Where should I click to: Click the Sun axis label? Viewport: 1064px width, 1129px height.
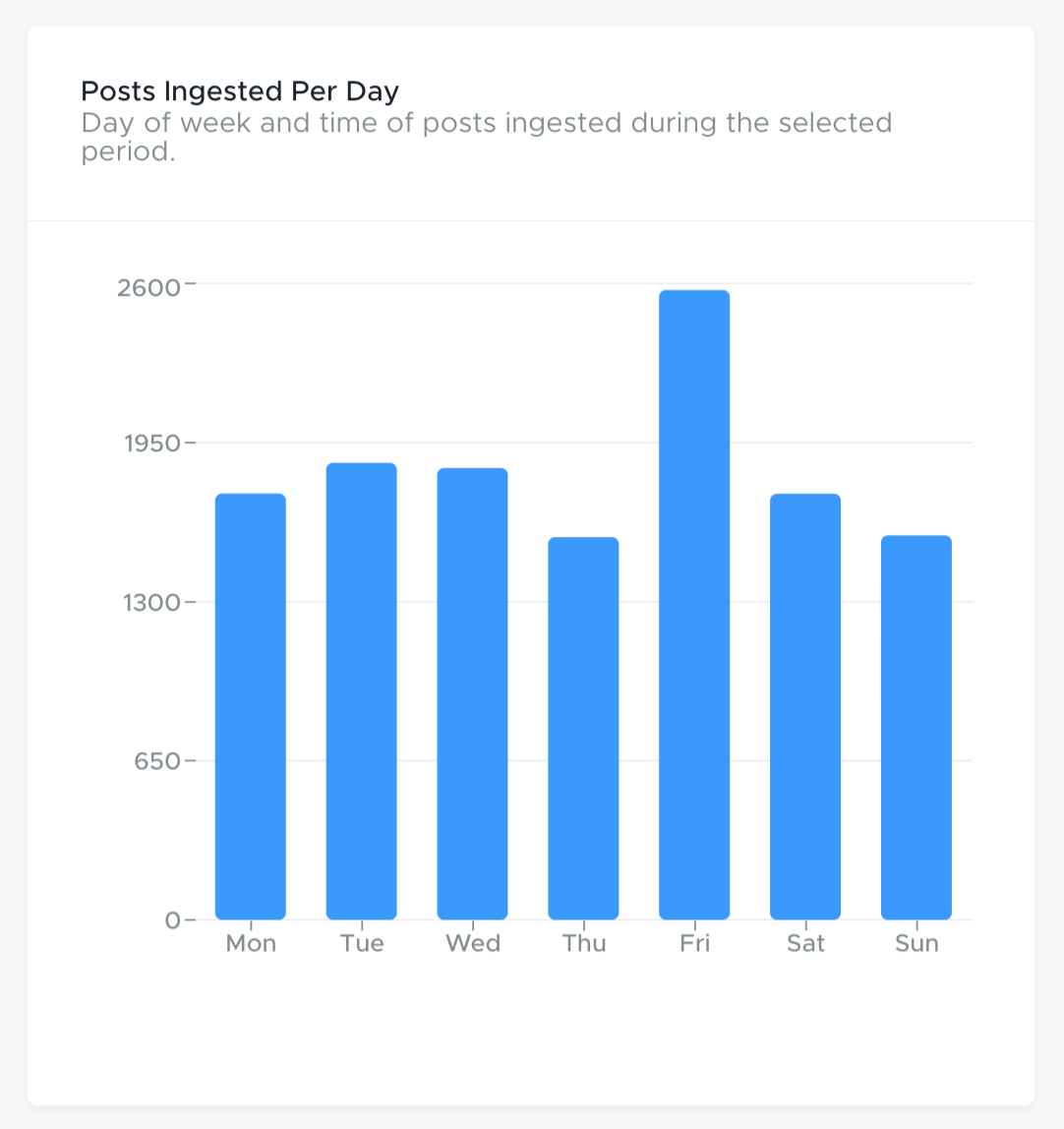[916, 943]
